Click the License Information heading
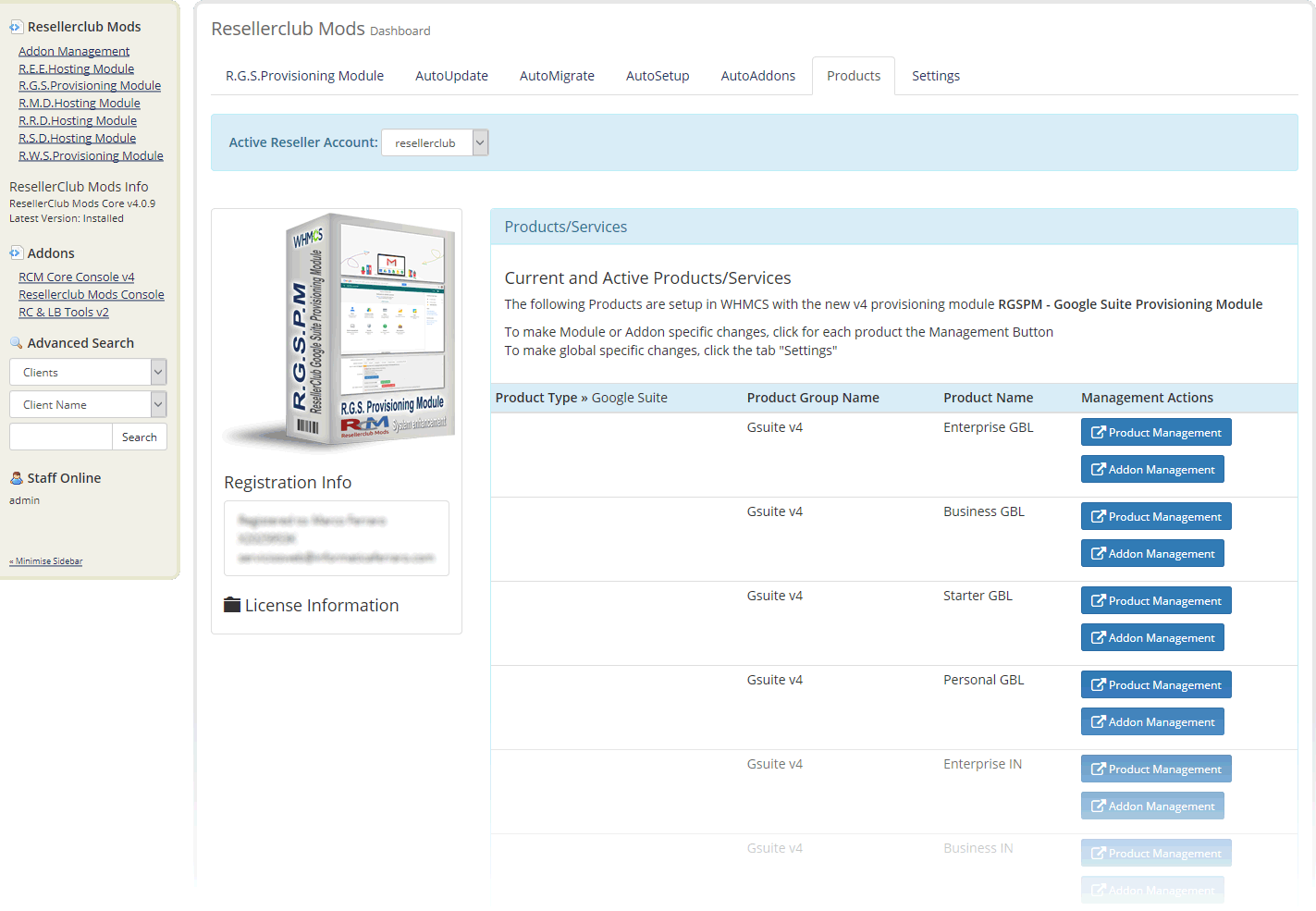The image size is (1316, 911). 322,605
